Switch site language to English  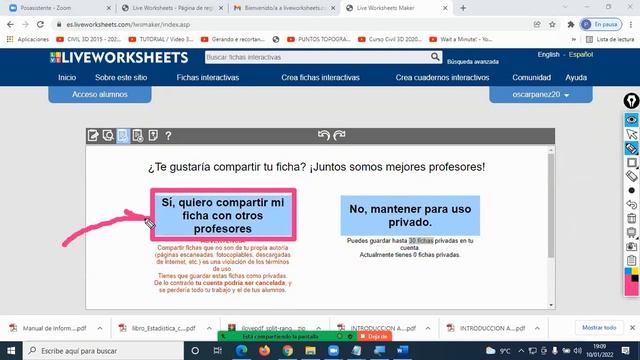[x=548, y=54]
